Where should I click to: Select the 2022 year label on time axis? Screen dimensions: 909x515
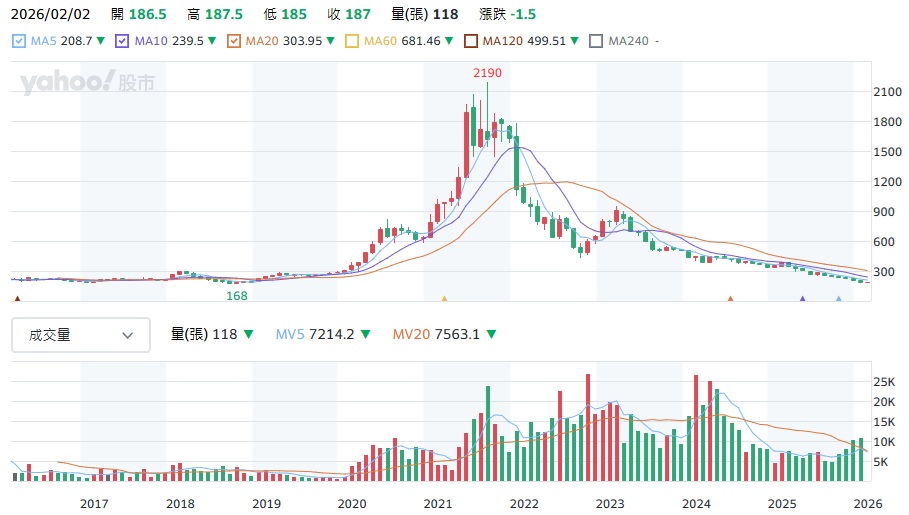[x=525, y=503]
